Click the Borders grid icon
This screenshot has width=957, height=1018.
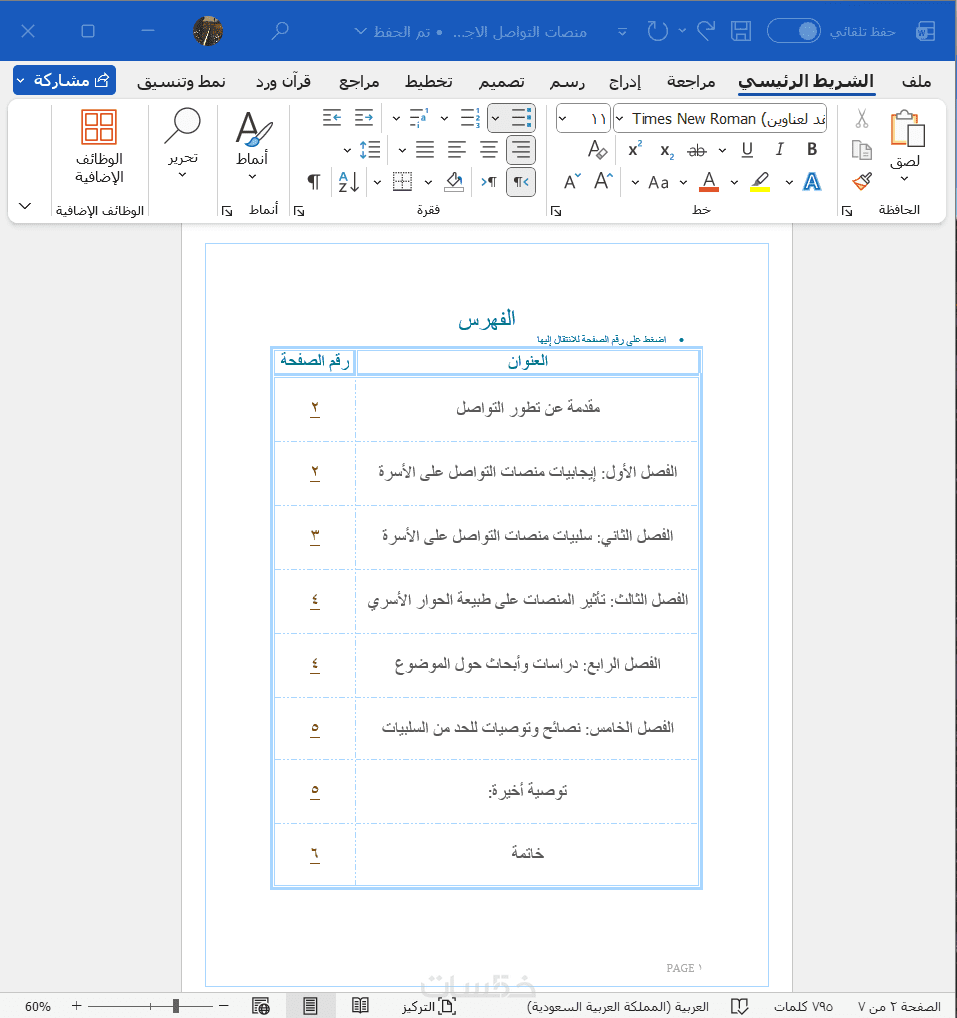pyautogui.click(x=403, y=182)
